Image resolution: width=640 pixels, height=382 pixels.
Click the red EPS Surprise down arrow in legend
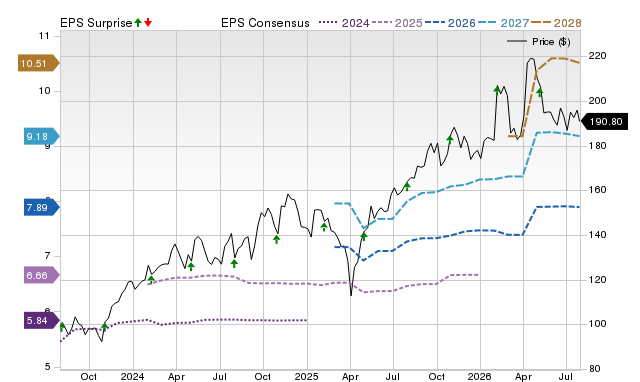(x=148, y=23)
